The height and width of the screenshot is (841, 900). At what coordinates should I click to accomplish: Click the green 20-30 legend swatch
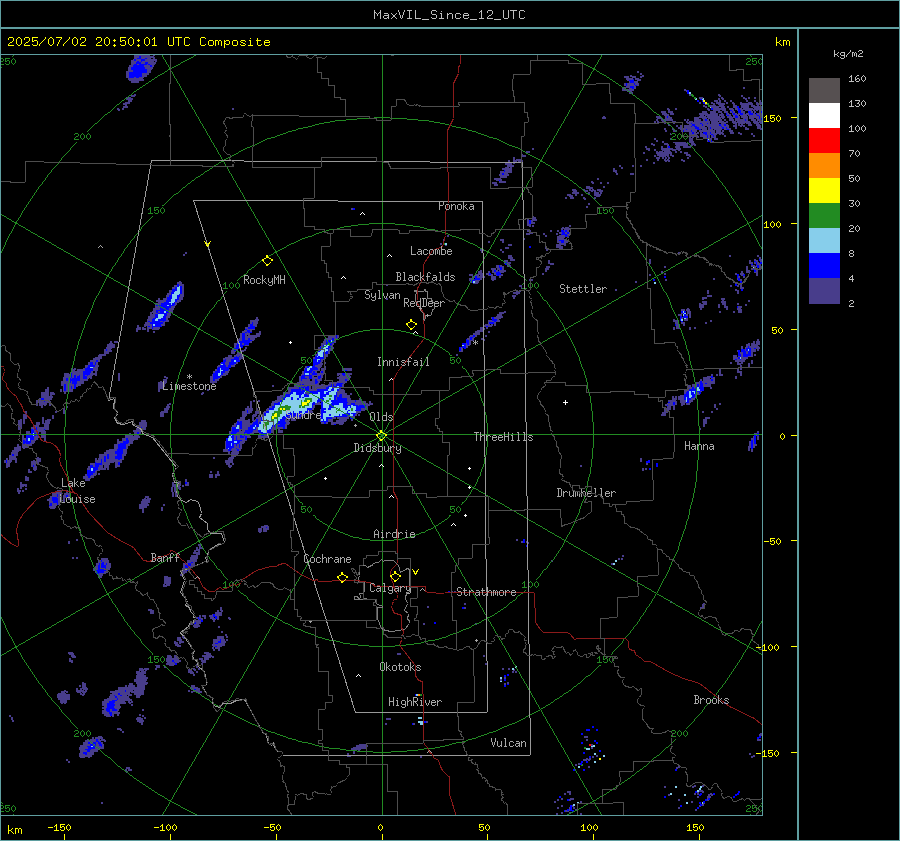tap(824, 216)
